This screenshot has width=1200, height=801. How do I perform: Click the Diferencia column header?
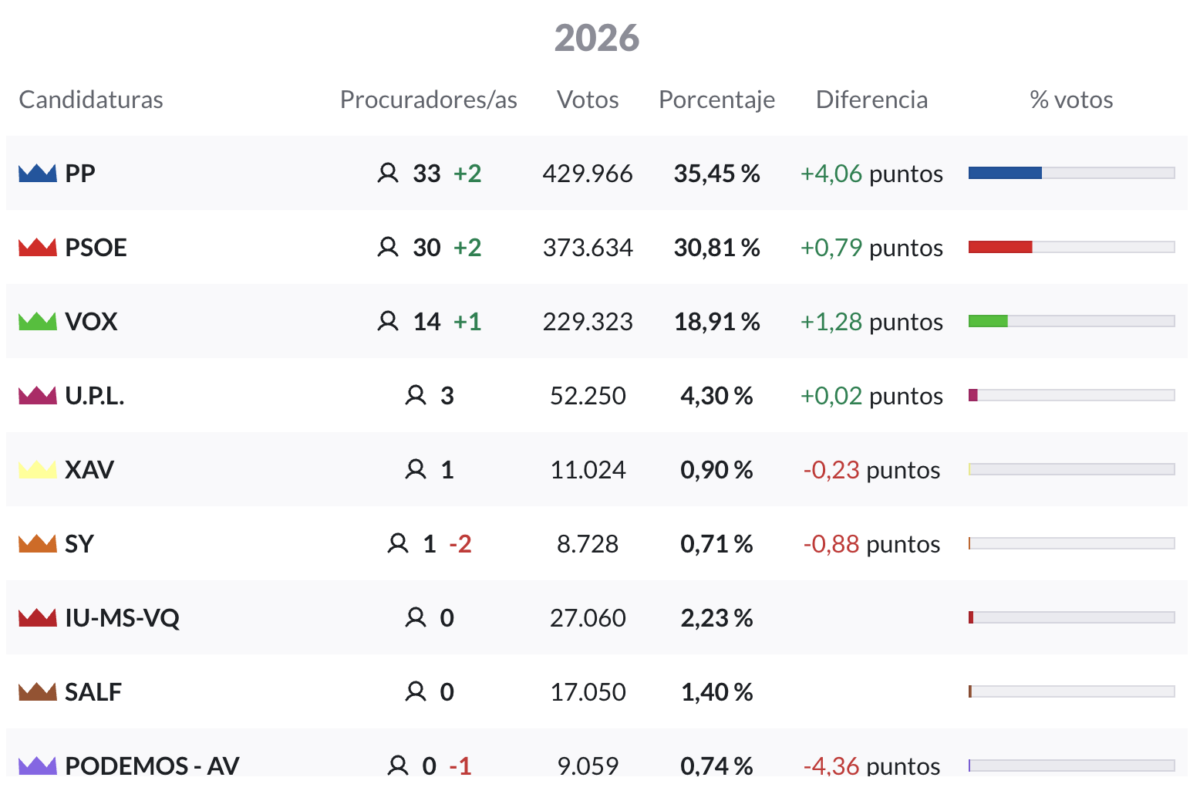tap(872, 100)
